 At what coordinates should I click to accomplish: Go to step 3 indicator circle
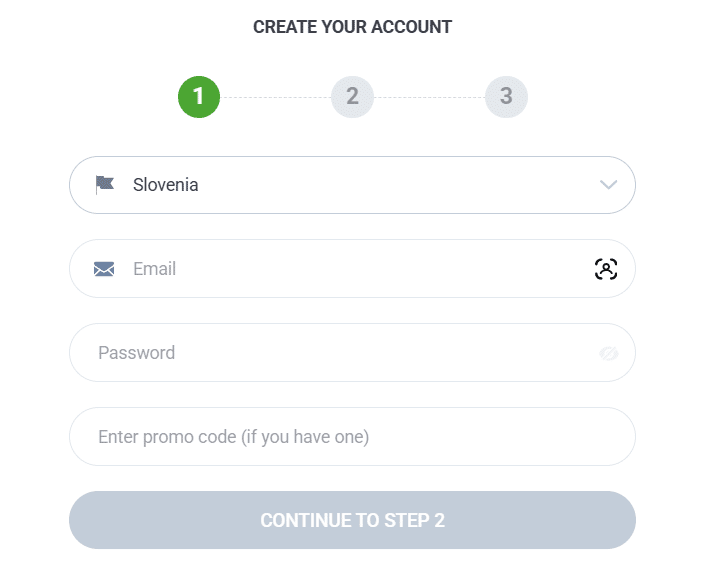[506, 97]
